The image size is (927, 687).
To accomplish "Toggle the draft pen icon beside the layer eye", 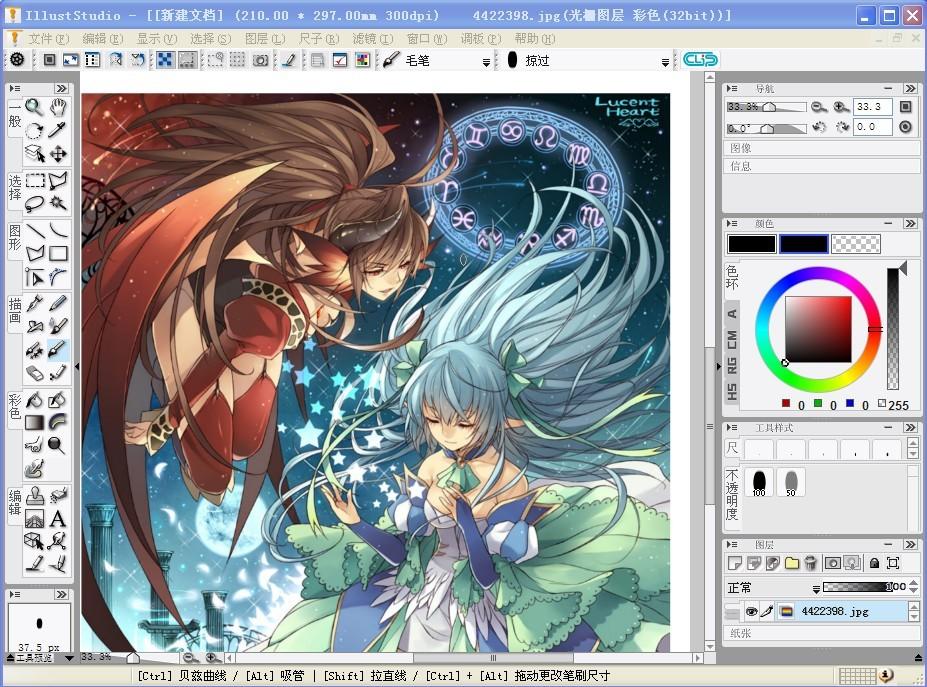I will [768, 610].
